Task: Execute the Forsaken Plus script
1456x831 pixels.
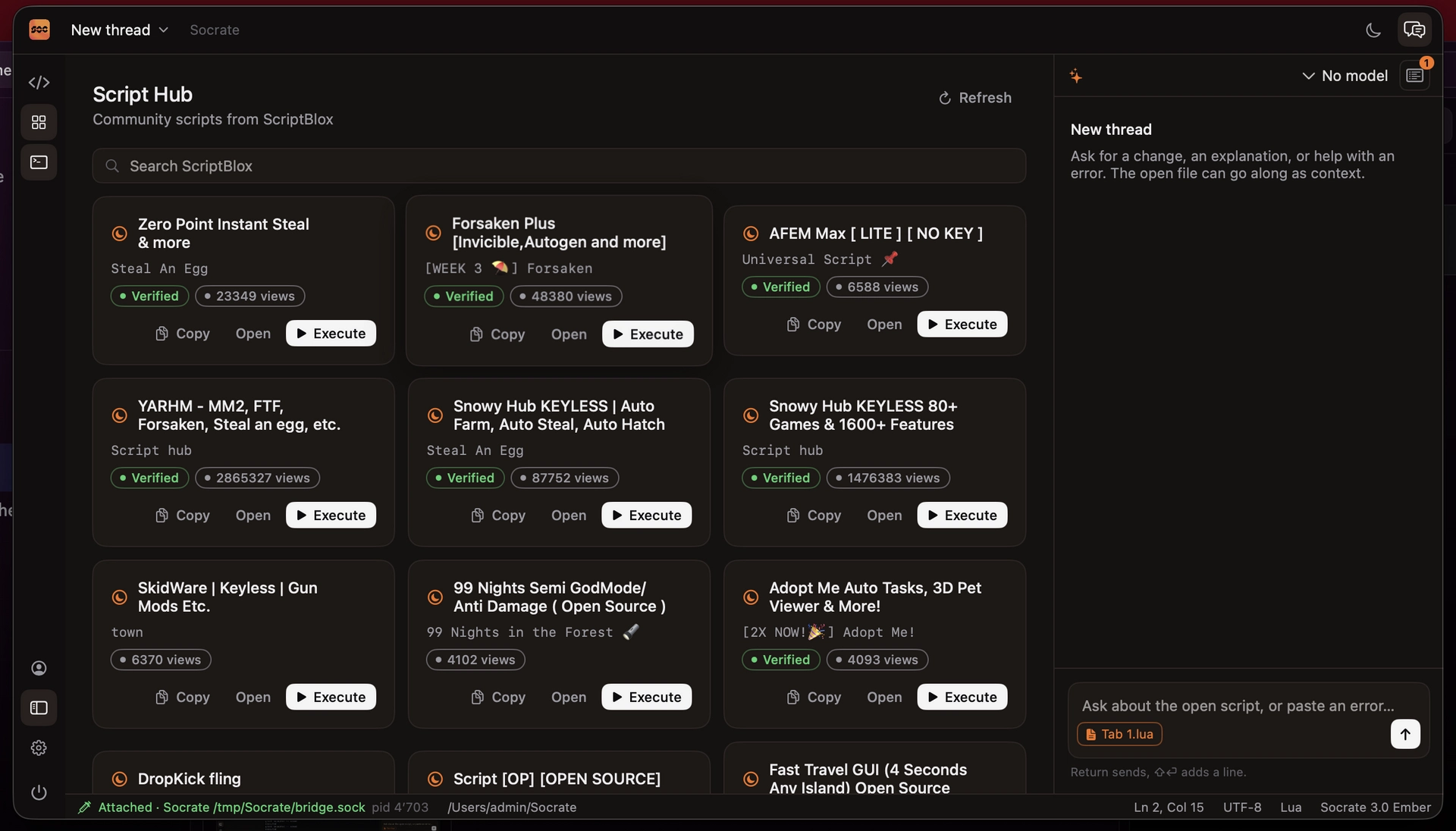Action: tap(648, 334)
